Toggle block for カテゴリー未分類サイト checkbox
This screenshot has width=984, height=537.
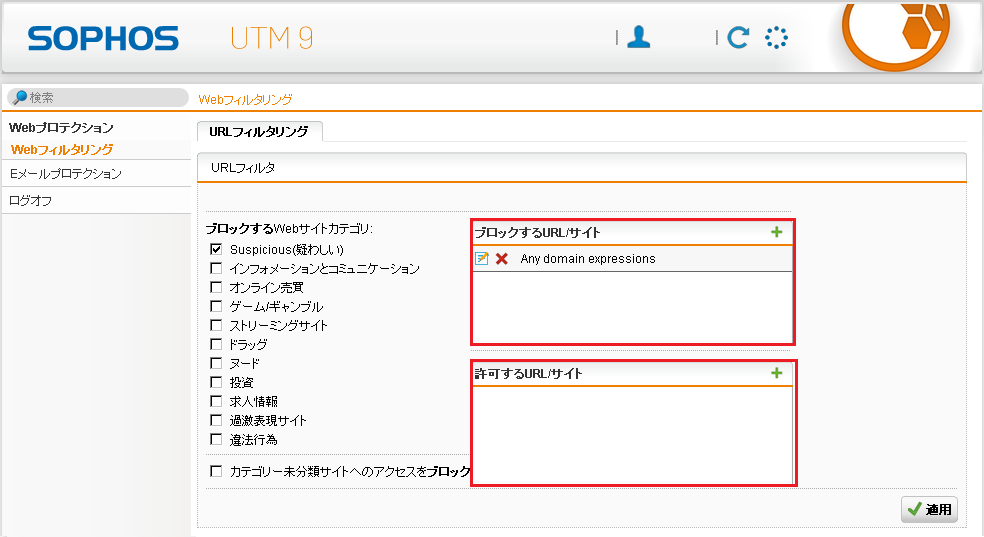coord(216,471)
